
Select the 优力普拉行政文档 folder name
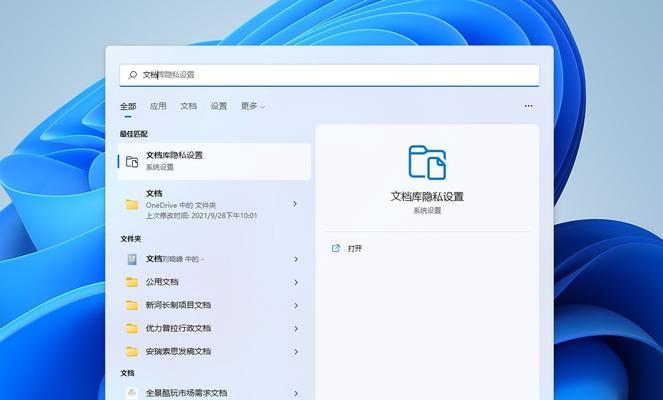point(178,328)
